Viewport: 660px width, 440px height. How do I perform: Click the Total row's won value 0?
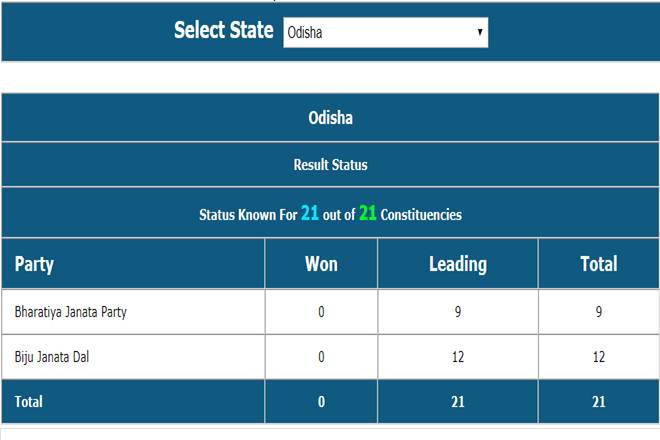[321, 401]
